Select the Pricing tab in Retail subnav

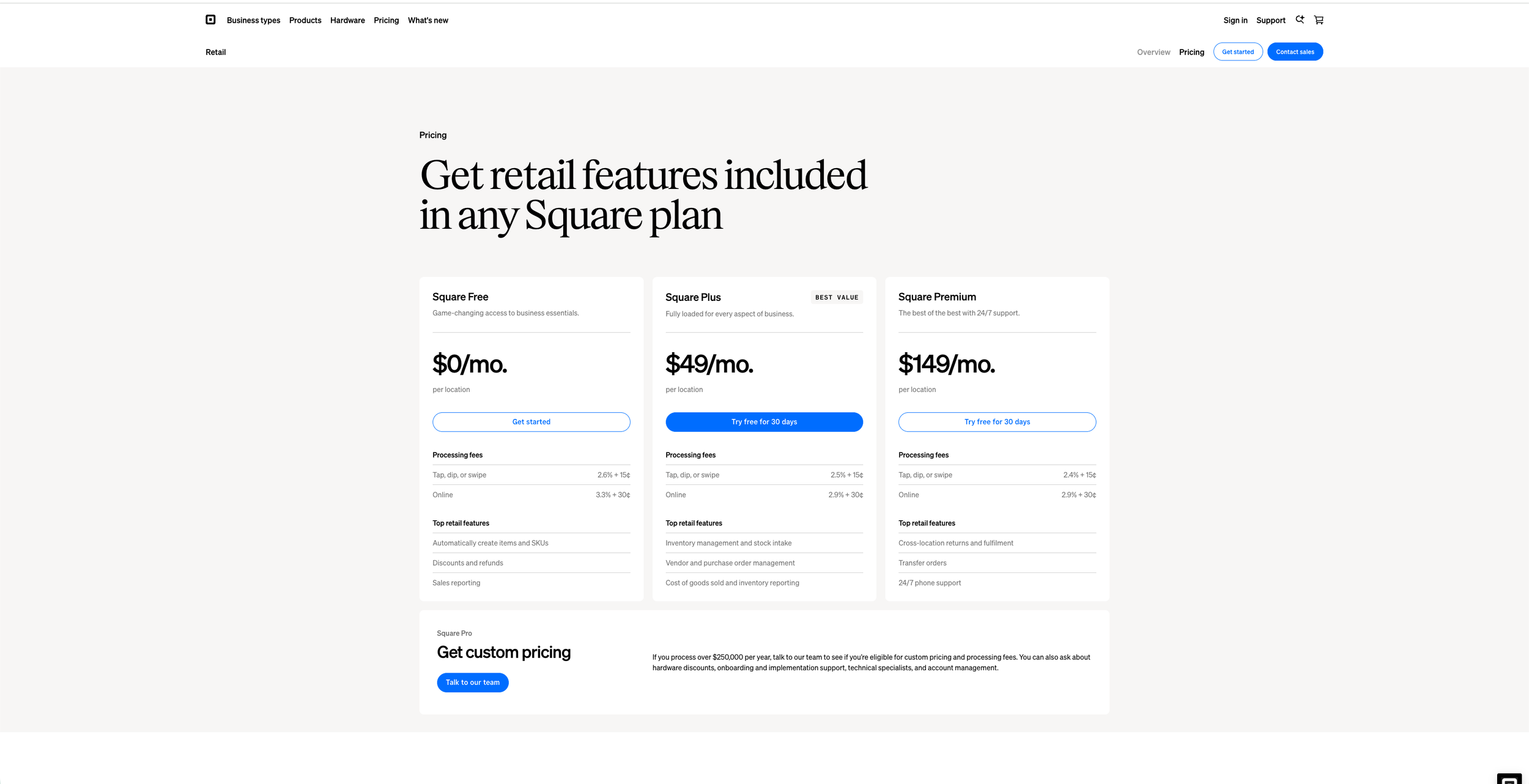click(x=1191, y=52)
